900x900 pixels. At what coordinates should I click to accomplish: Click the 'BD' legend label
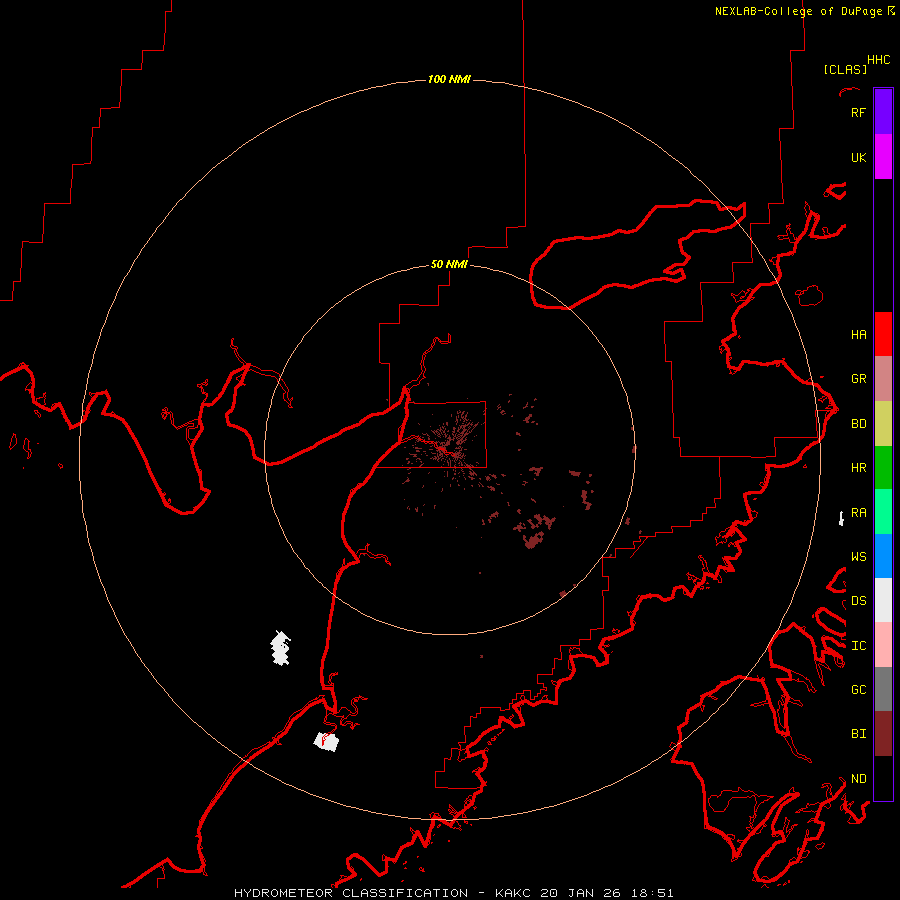(858, 424)
